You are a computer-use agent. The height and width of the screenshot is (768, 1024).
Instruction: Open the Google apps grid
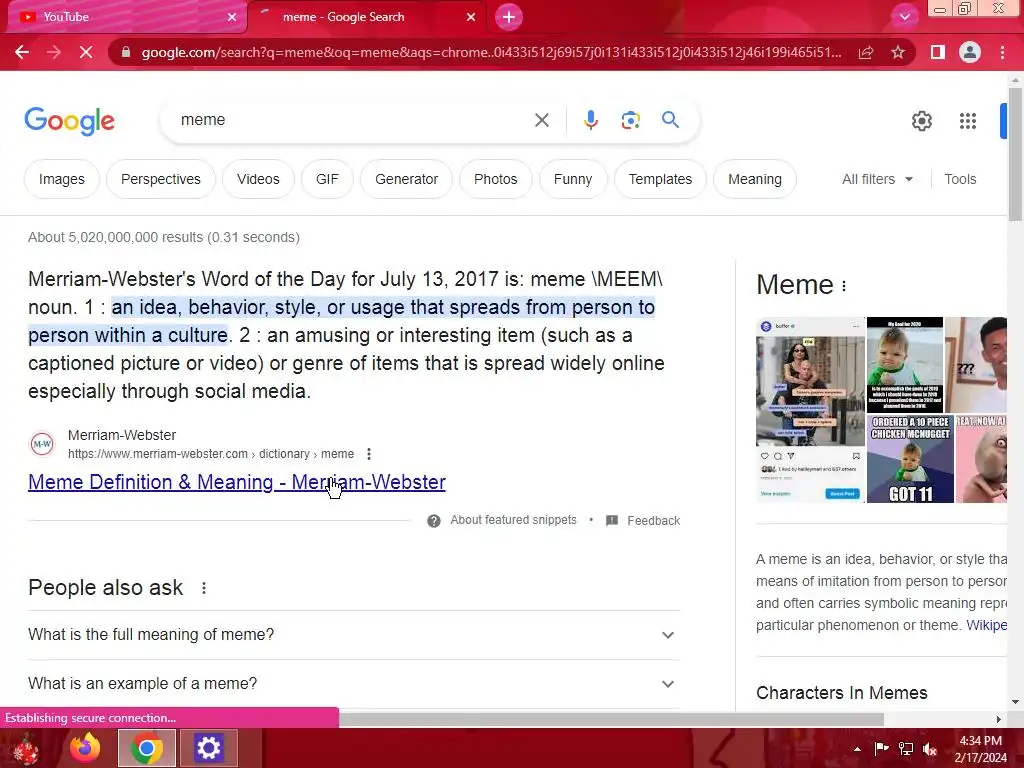click(x=967, y=121)
